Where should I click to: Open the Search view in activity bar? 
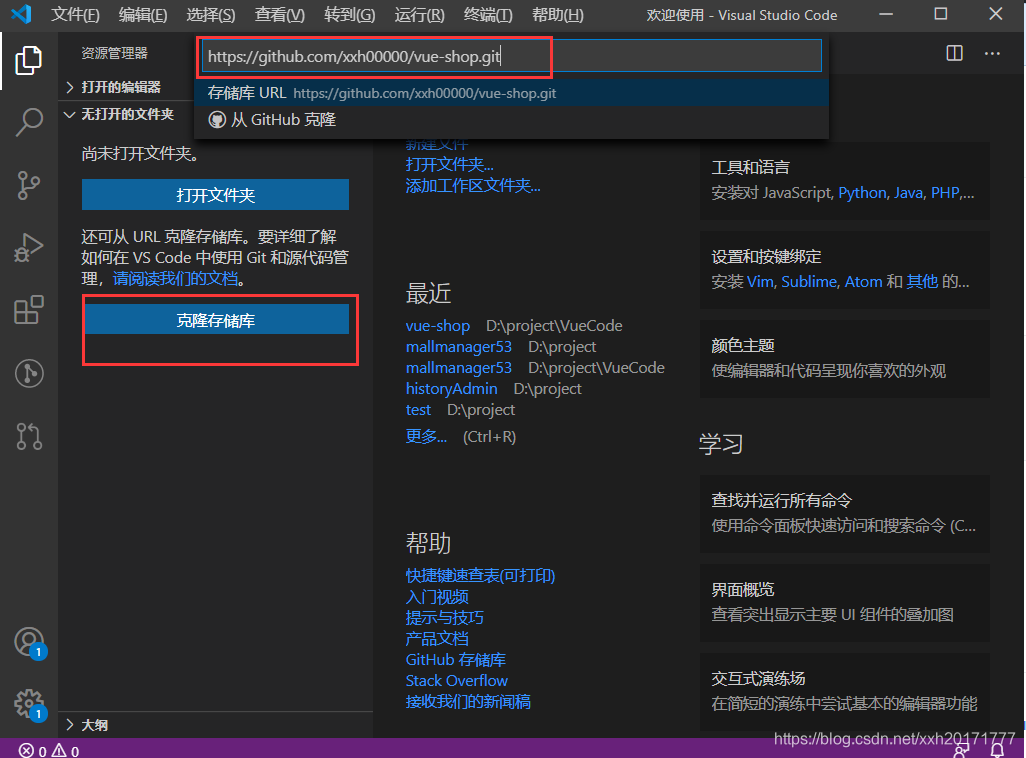(29, 122)
